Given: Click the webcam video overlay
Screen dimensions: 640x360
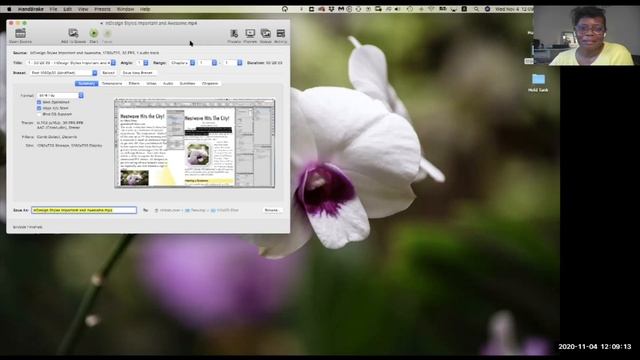Looking at the screenshot, I should tap(586, 36).
